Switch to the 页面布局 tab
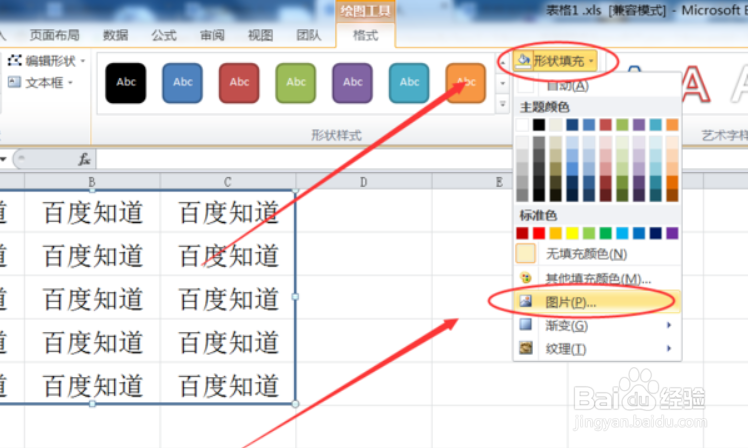Image resolution: width=748 pixels, height=448 pixels. click(x=54, y=35)
